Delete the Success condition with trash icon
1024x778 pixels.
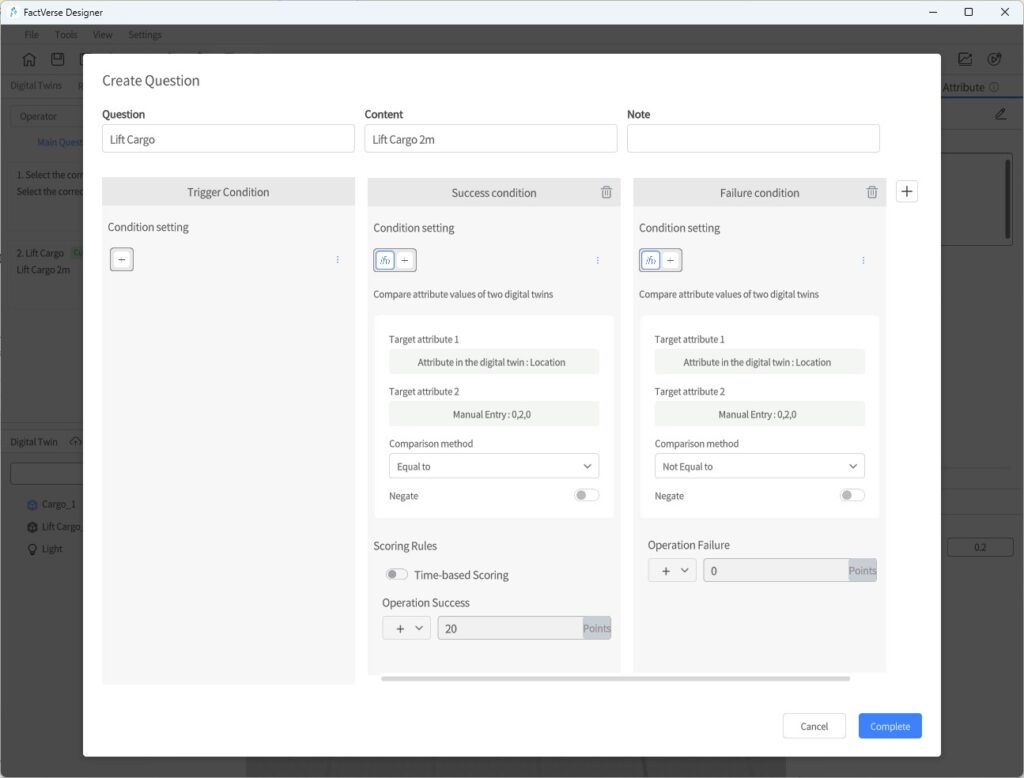[606, 192]
